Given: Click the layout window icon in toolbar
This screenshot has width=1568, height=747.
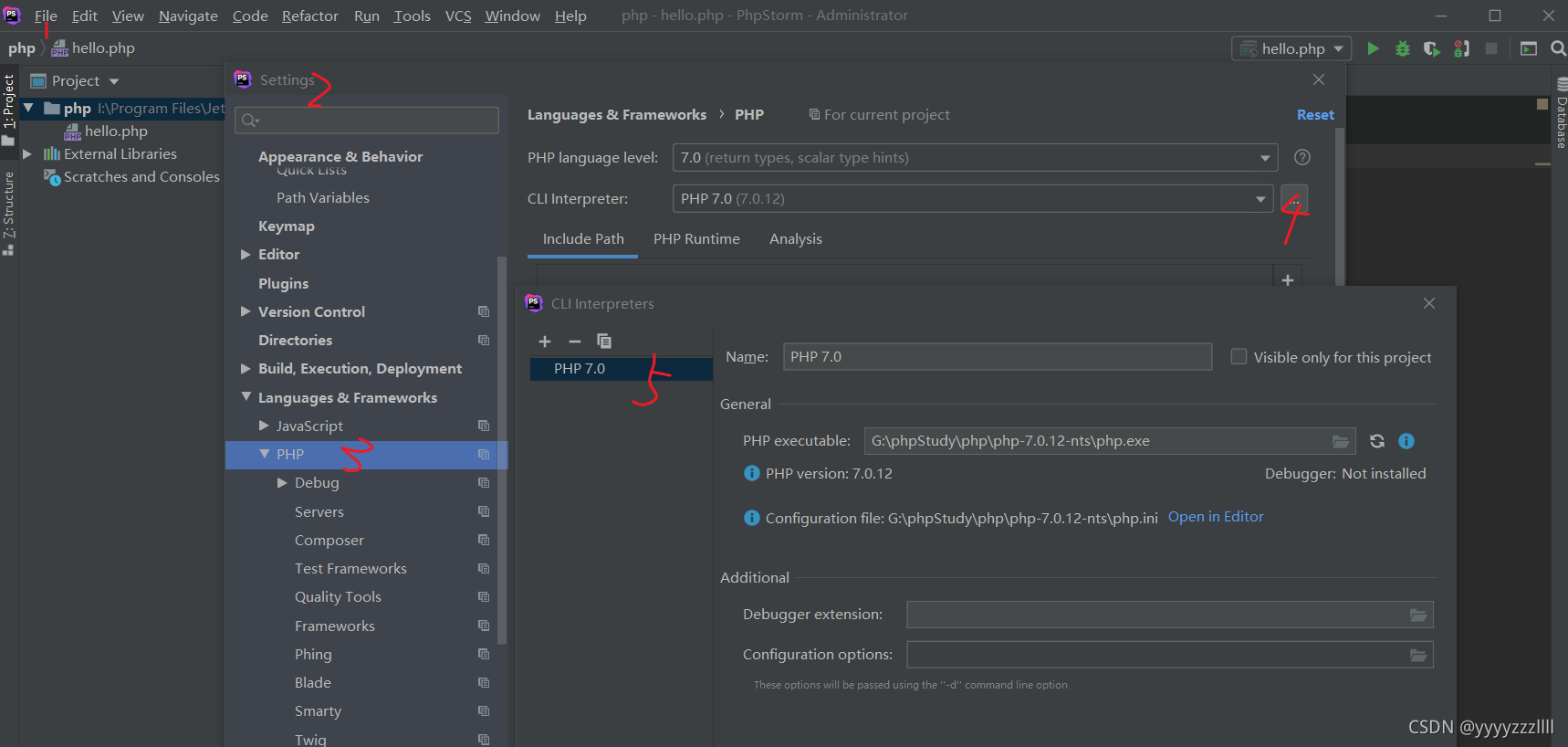Looking at the screenshot, I should (x=1529, y=48).
